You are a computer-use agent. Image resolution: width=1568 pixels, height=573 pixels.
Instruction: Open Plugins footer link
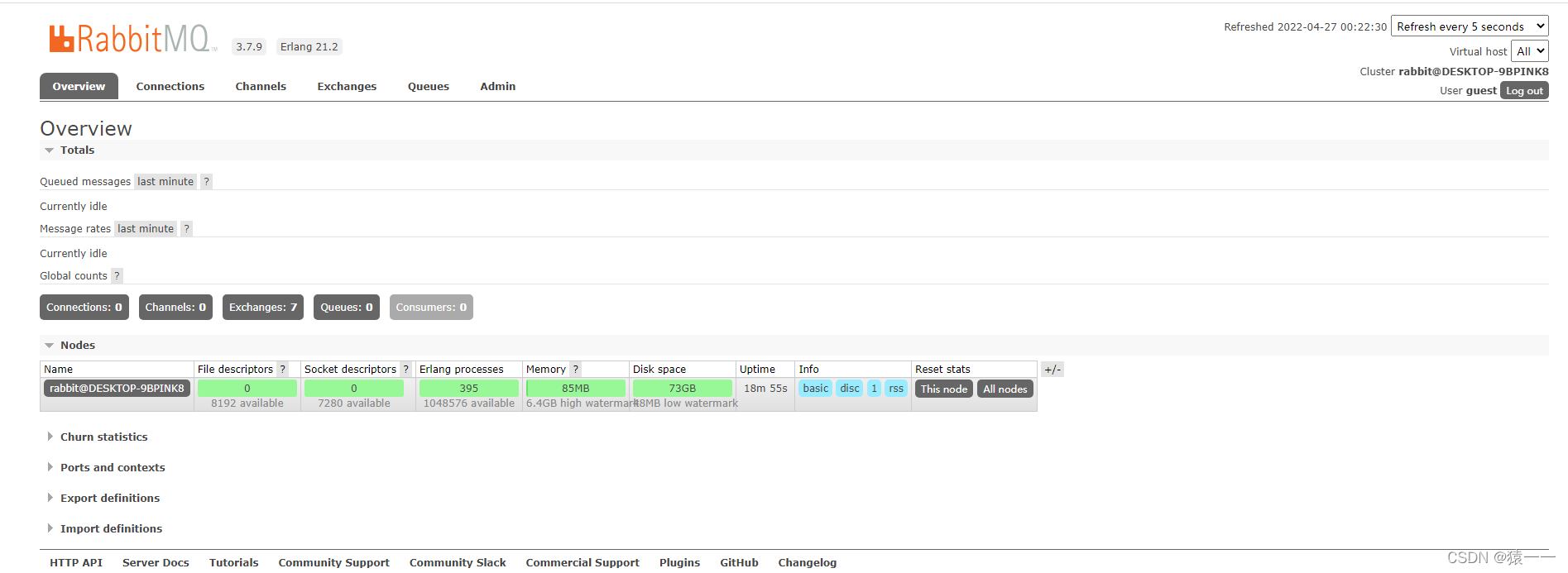(x=680, y=563)
